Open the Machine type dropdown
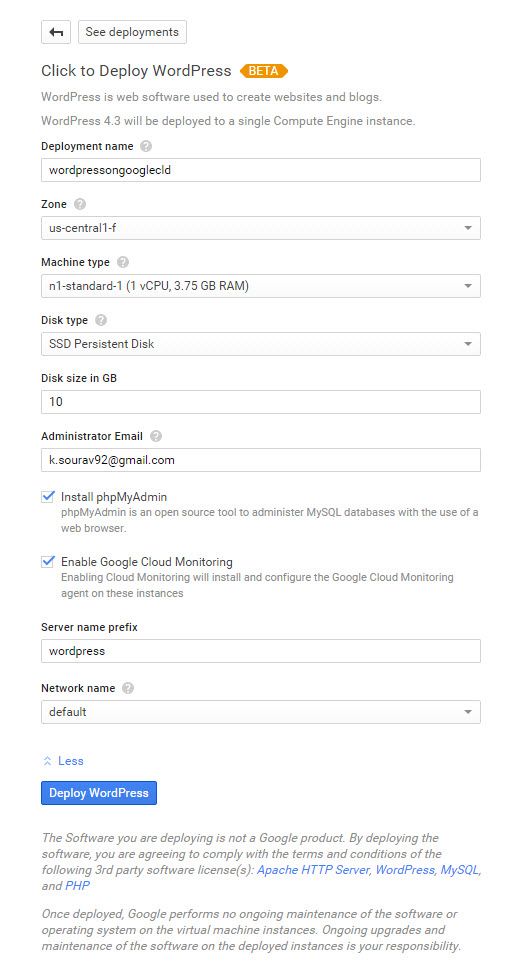Viewport: 522px width, 973px height. [x=261, y=286]
